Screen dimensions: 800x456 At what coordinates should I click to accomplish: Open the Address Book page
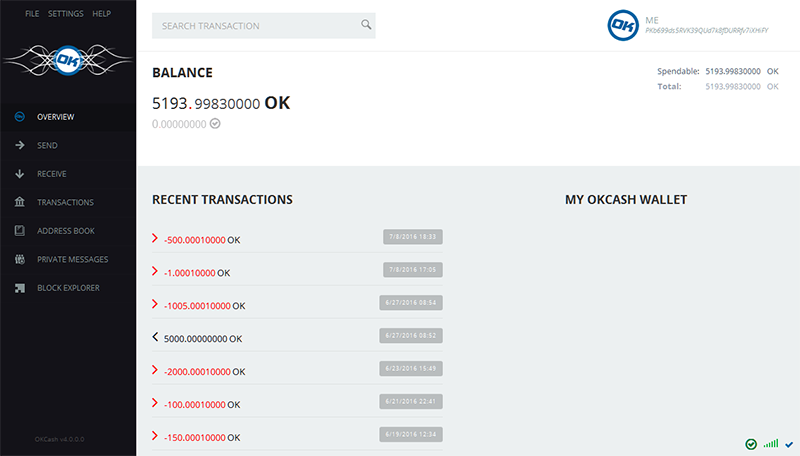point(68,231)
